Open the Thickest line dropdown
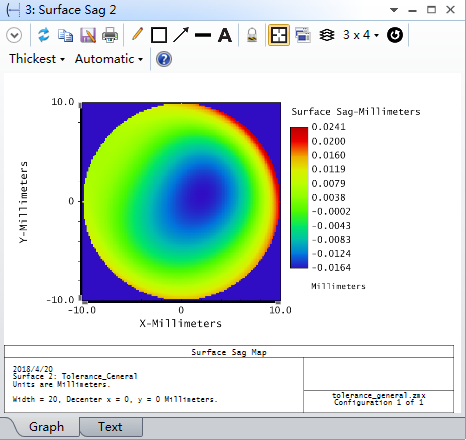 [37, 59]
